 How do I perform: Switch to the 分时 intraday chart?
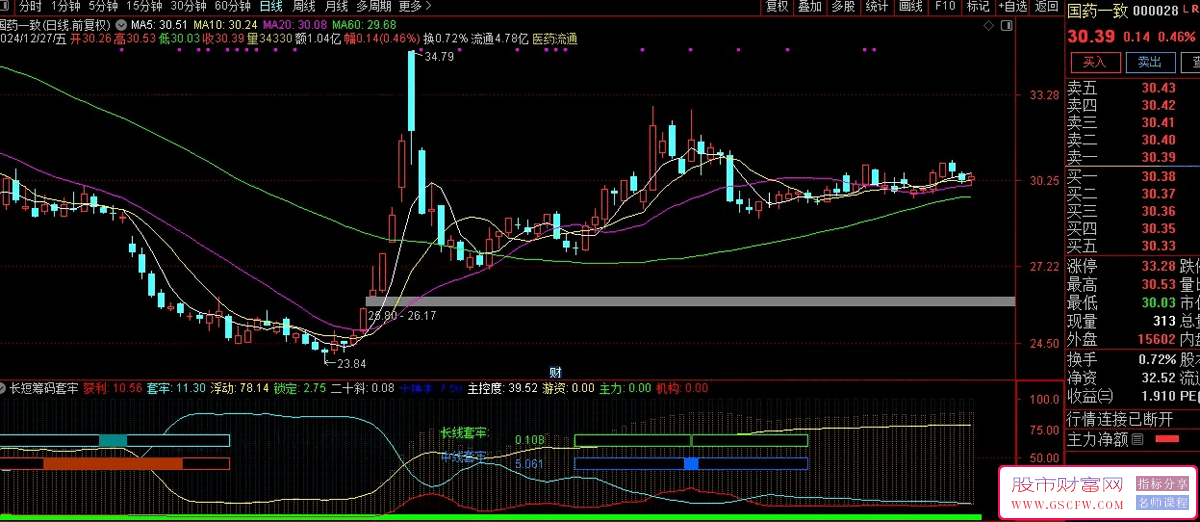pyautogui.click(x=31, y=6)
